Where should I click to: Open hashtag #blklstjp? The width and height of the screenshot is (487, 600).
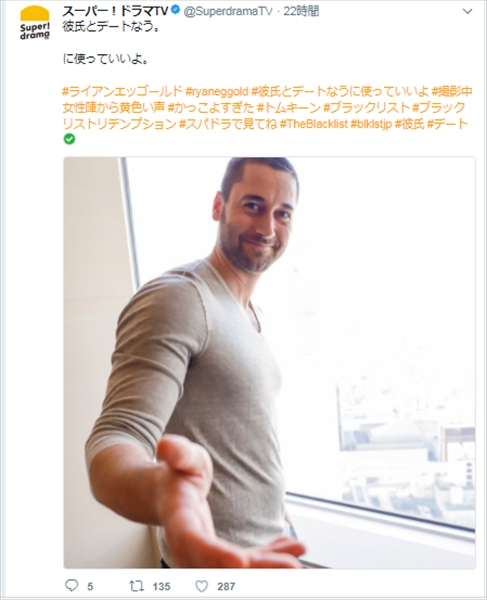click(371, 124)
